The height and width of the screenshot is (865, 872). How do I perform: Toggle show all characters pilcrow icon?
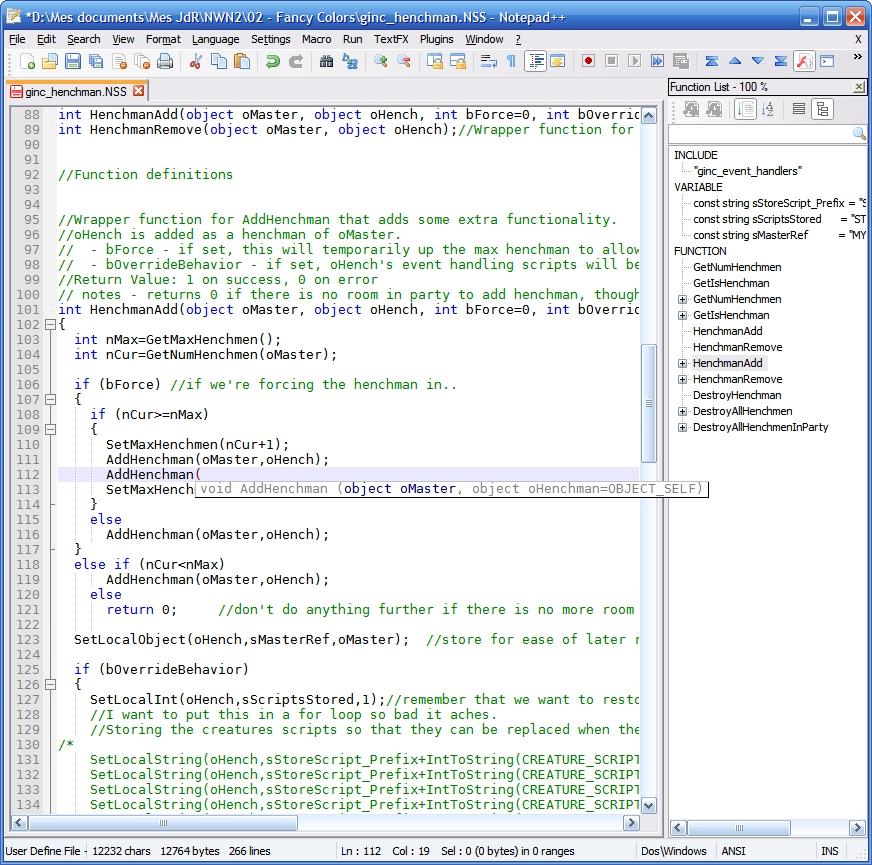tap(511, 62)
